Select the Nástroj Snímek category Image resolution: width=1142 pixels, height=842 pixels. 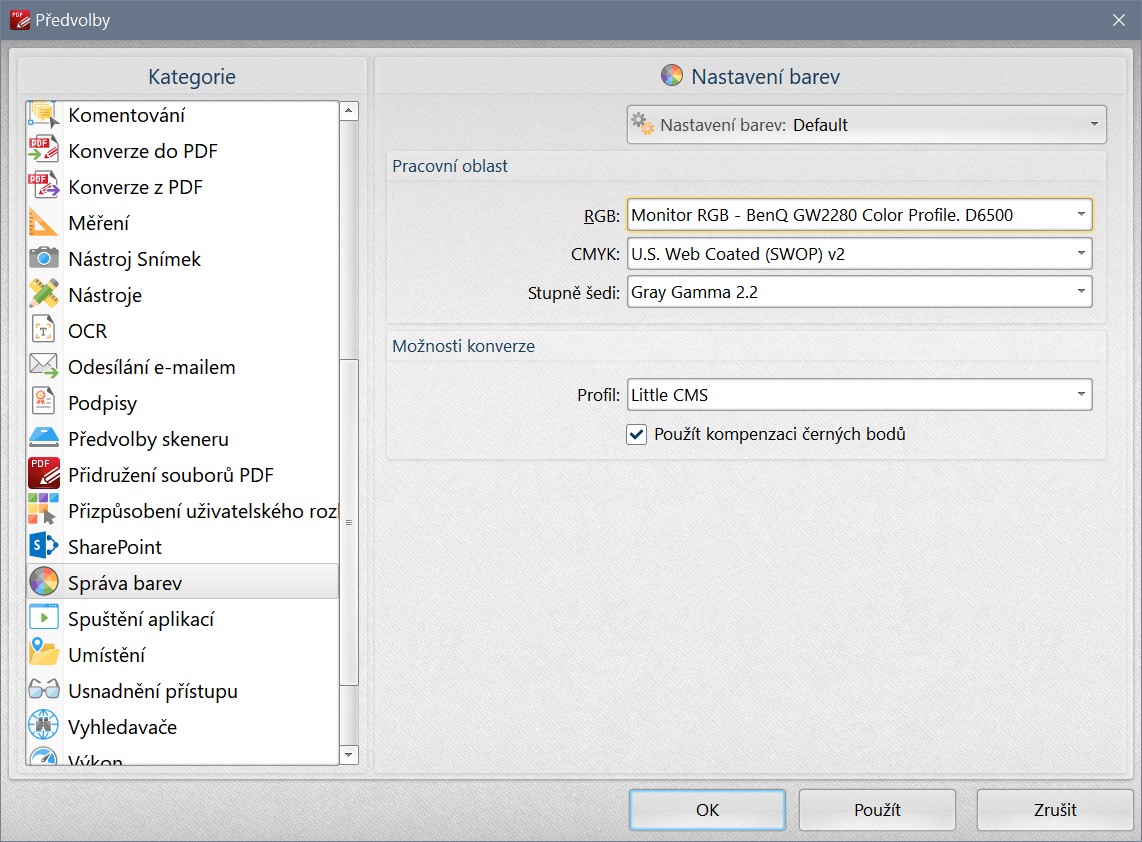coord(183,259)
